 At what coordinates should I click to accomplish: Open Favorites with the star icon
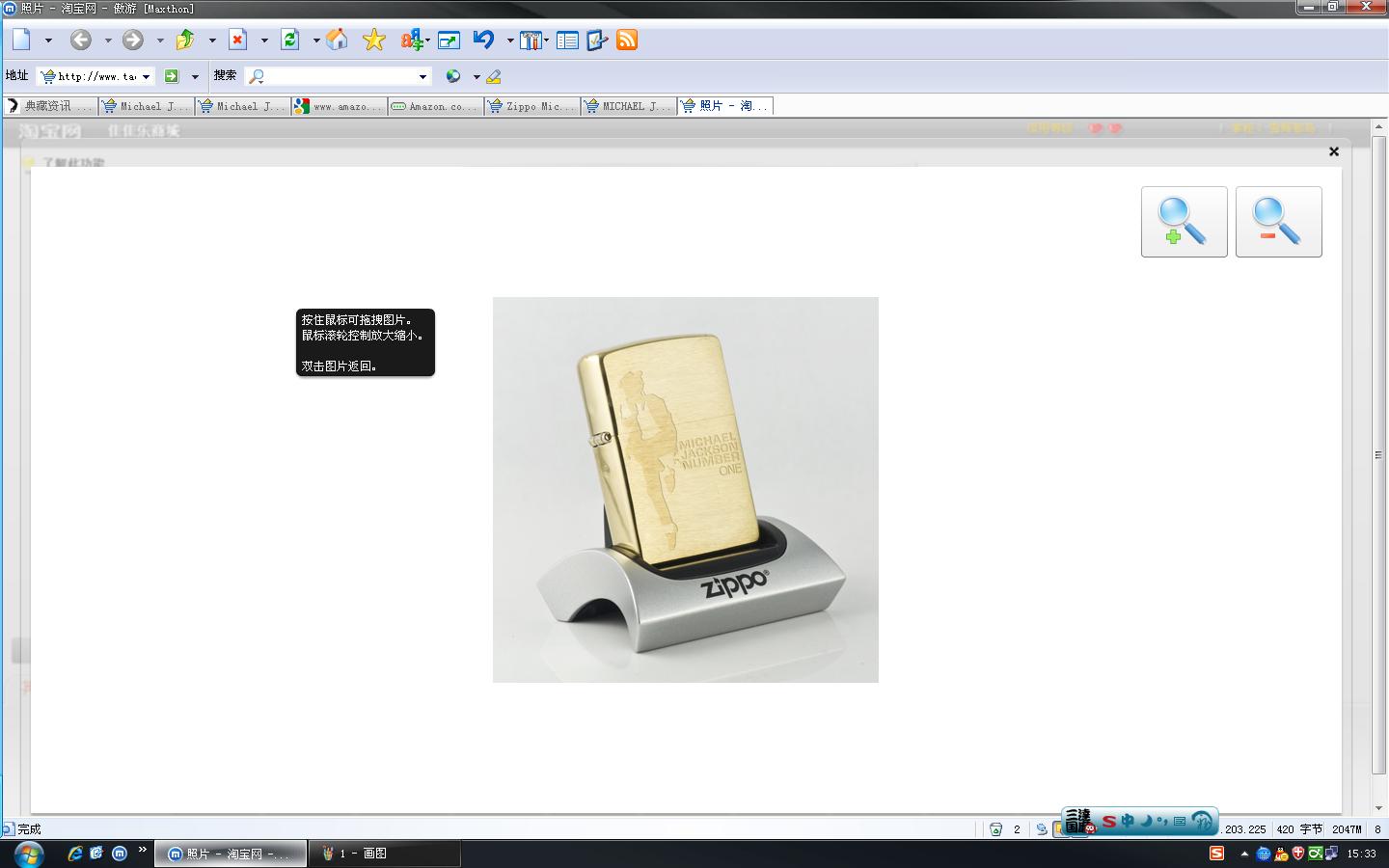(x=373, y=40)
